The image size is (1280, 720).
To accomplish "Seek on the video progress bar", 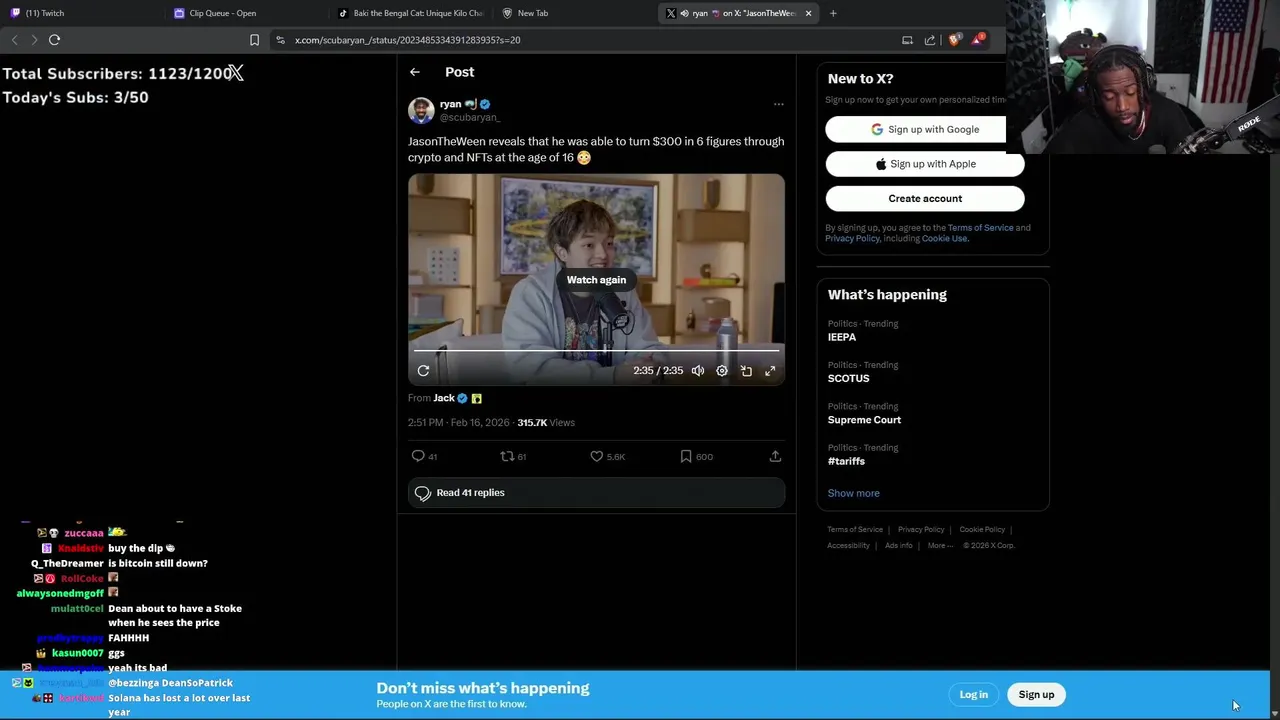I will coord(596,351).
